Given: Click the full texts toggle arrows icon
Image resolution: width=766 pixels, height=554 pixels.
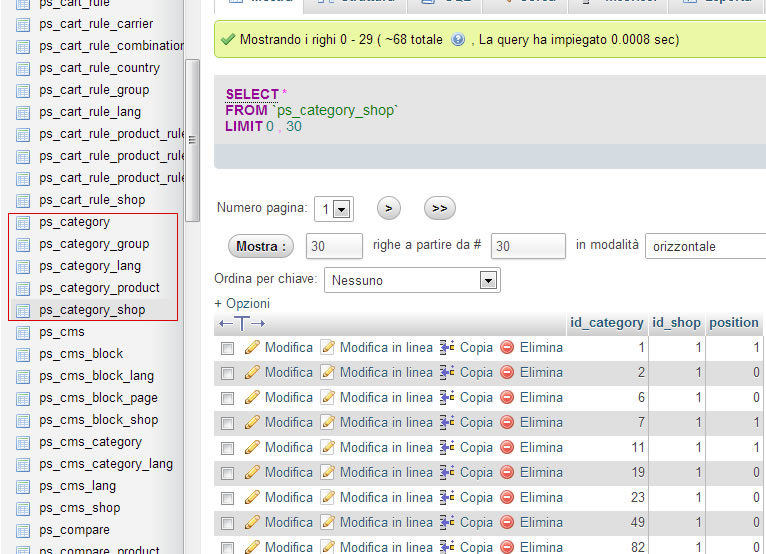Looking at the screenshot, I should [242, 323].
